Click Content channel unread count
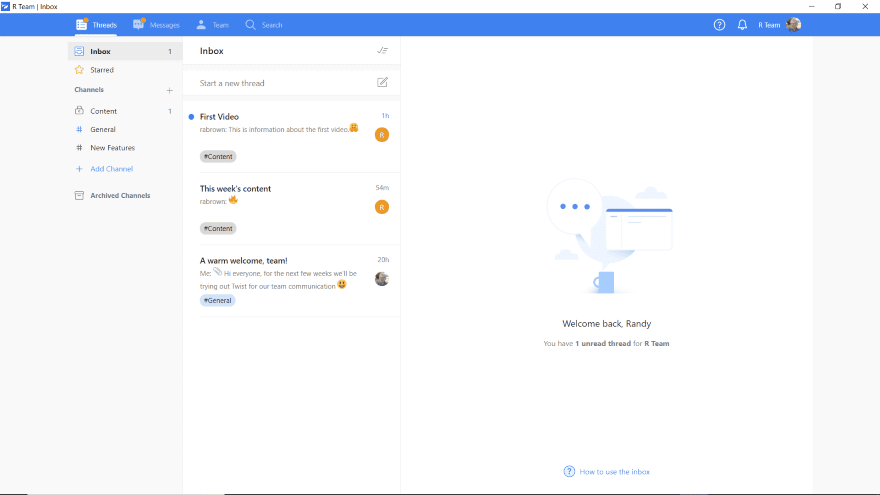Image resolution: width=880 pixels, height=495 pixels. [x=170, y=111]
